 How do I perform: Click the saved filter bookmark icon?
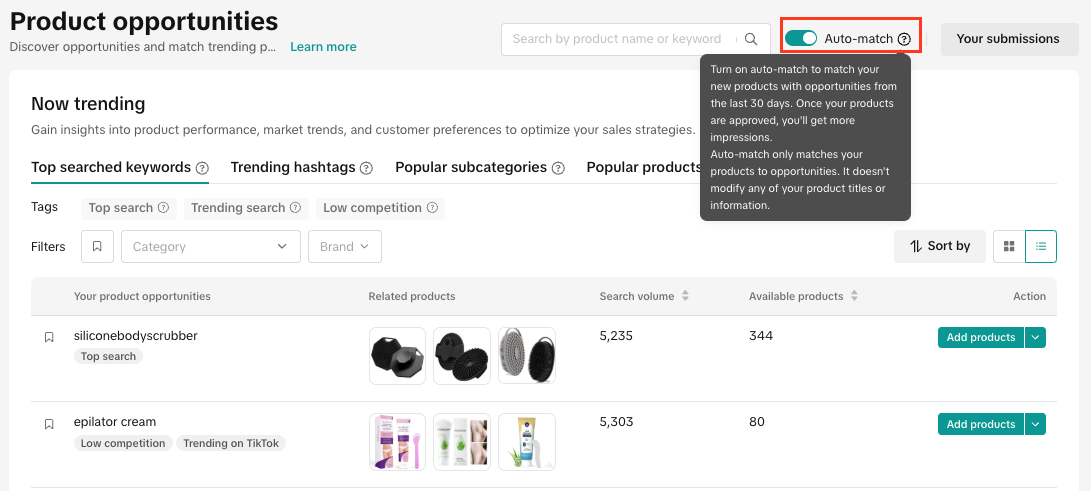point(97,247)
